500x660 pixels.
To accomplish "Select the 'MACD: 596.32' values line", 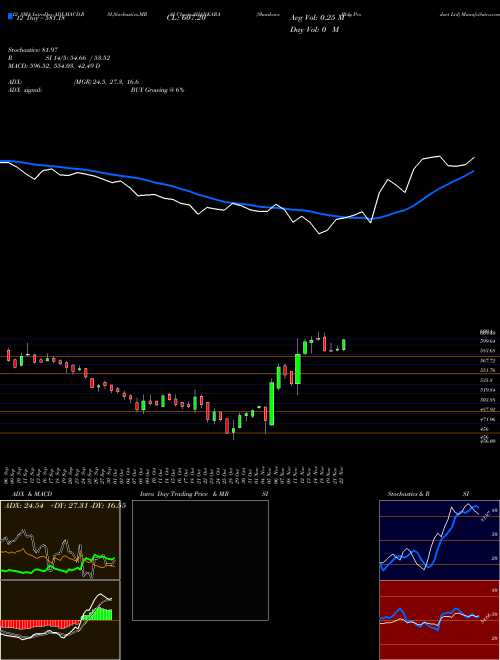I will [54, 66].
